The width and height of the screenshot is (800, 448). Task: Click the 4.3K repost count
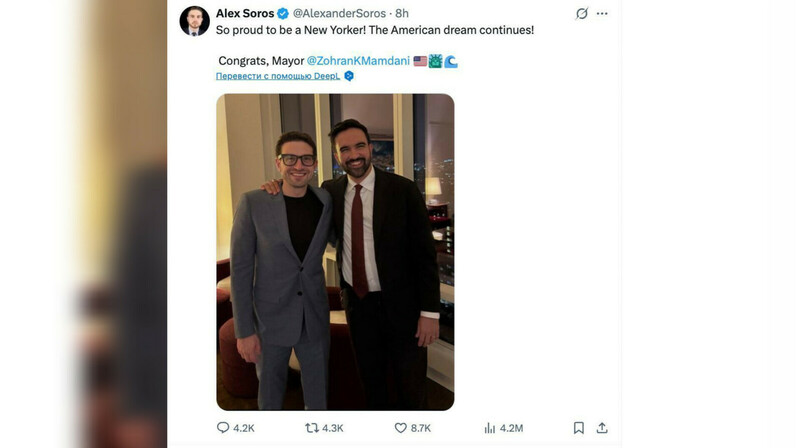pyautogui.click(x=333, y=428)
